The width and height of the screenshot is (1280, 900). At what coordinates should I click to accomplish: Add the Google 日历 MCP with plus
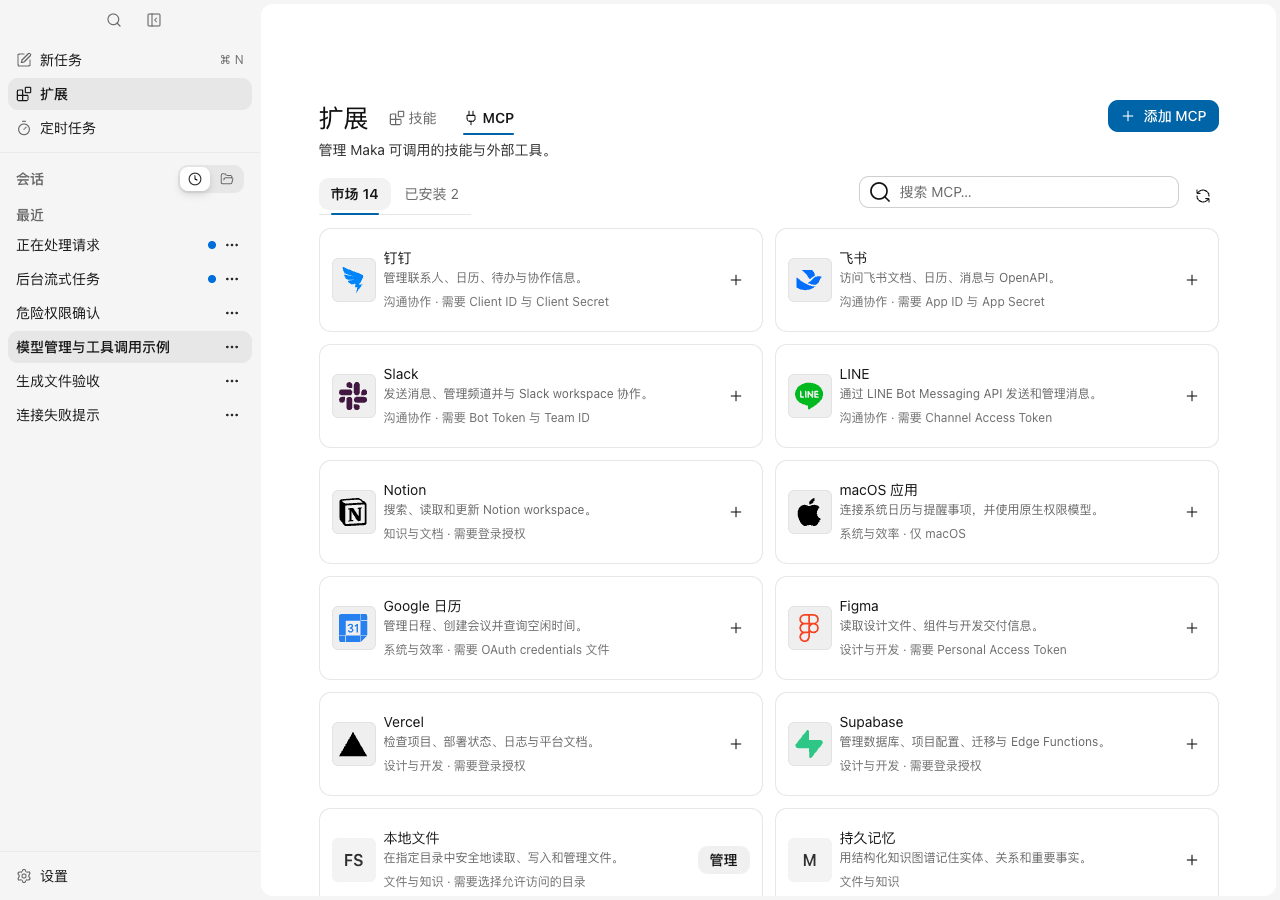point(736,628)
